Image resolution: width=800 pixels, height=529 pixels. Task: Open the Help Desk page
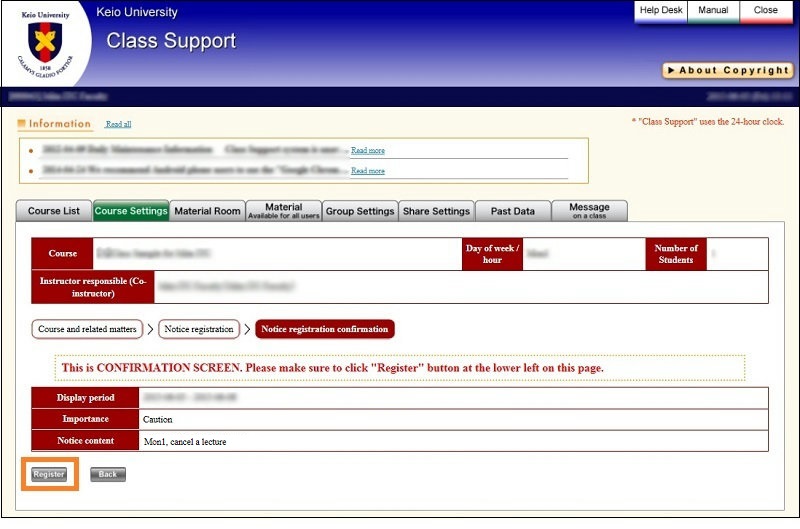660,10
